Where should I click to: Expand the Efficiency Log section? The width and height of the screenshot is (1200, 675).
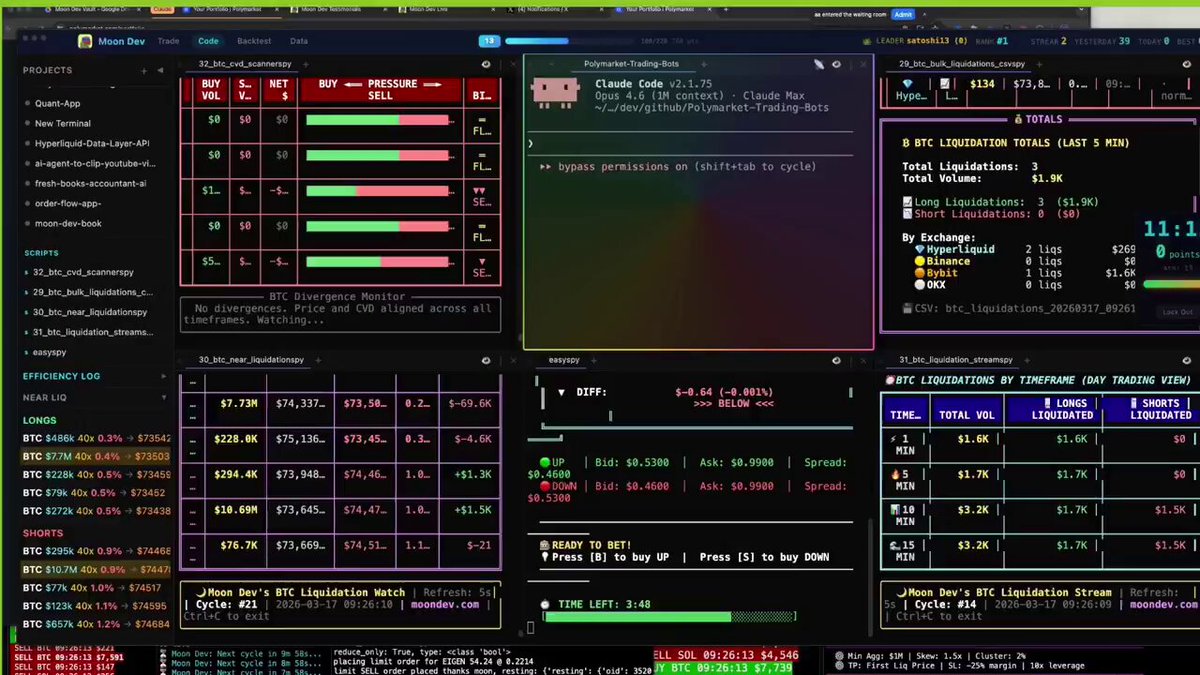(x=164, y=376)
